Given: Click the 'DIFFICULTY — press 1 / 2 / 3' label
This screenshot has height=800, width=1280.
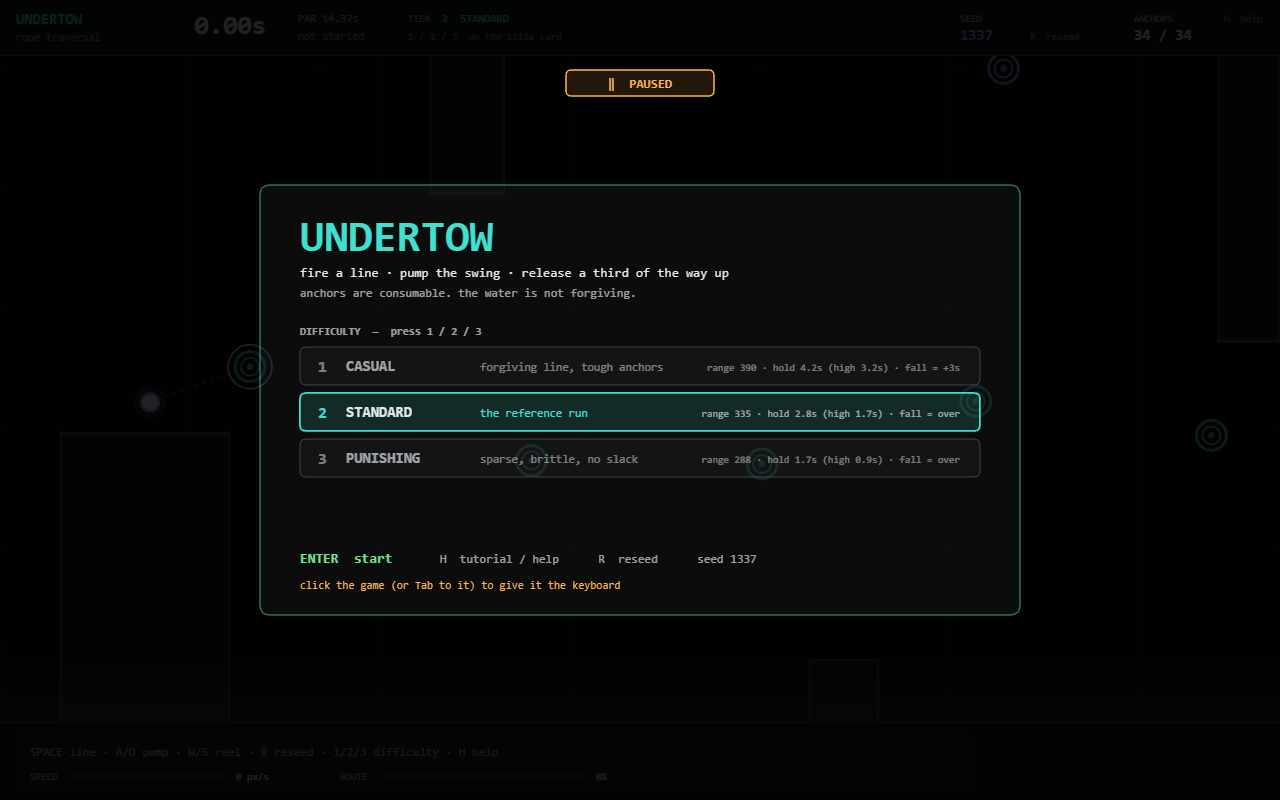Looking at the screenshot, I should 391,332.
